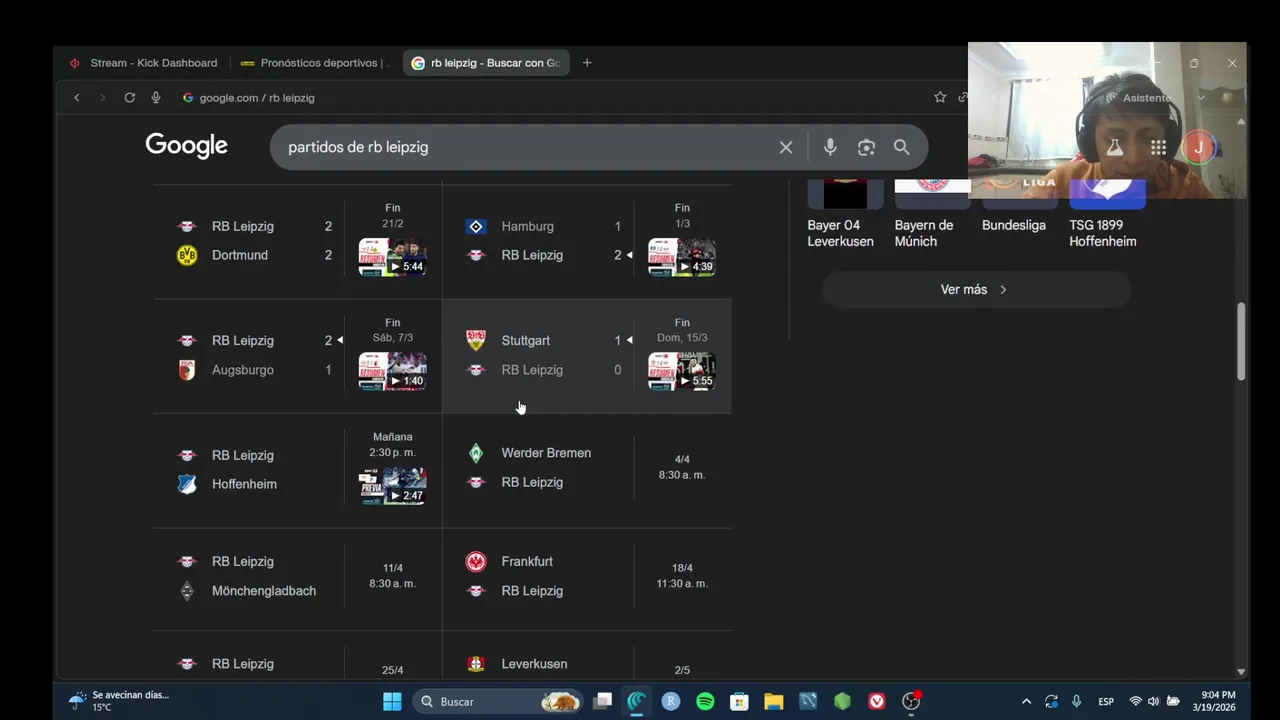
Task: Open Microsoft Store from taskbar
Action: (x=739, y=701)
